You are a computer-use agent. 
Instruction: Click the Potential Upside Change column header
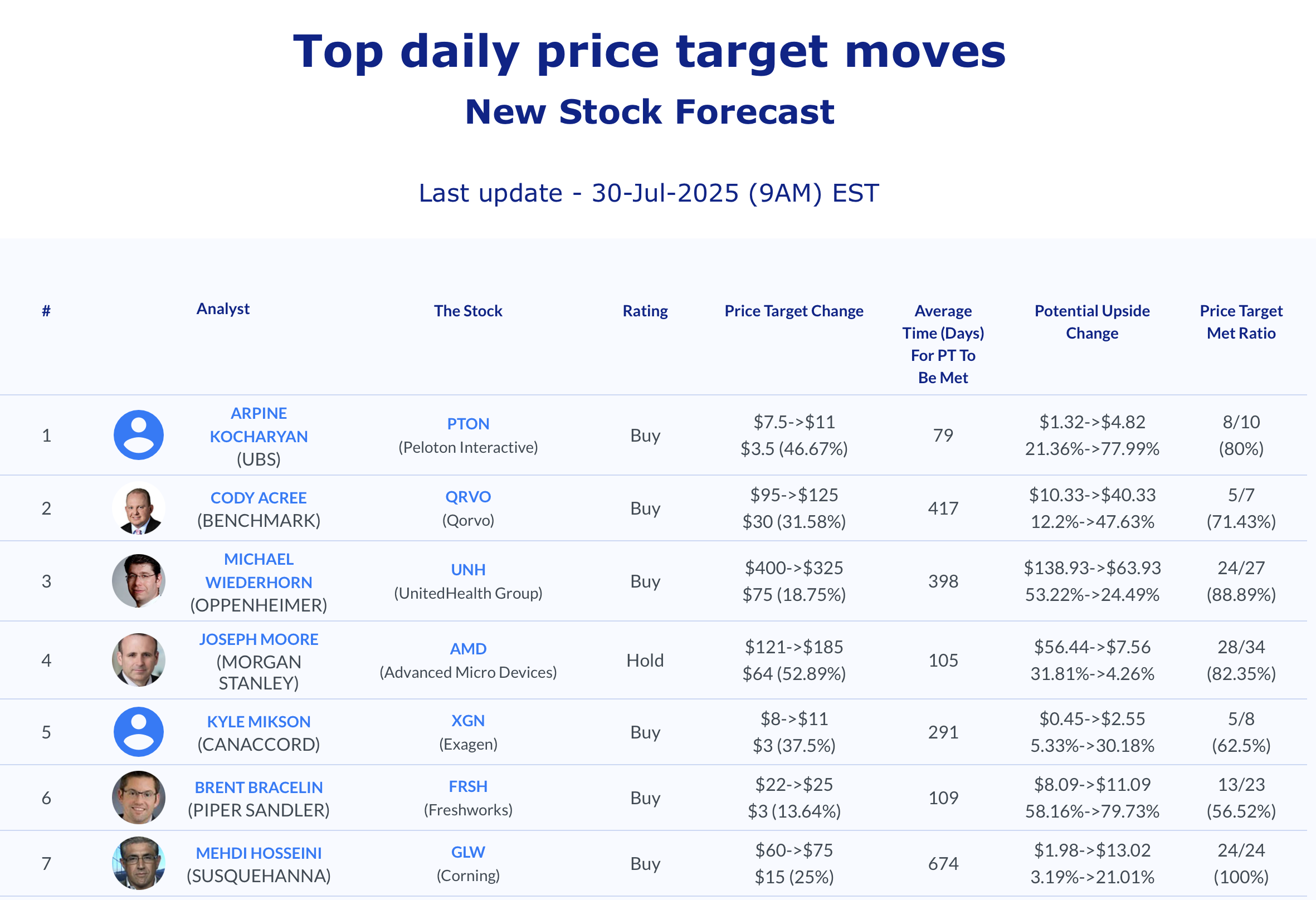point(1093,322)
